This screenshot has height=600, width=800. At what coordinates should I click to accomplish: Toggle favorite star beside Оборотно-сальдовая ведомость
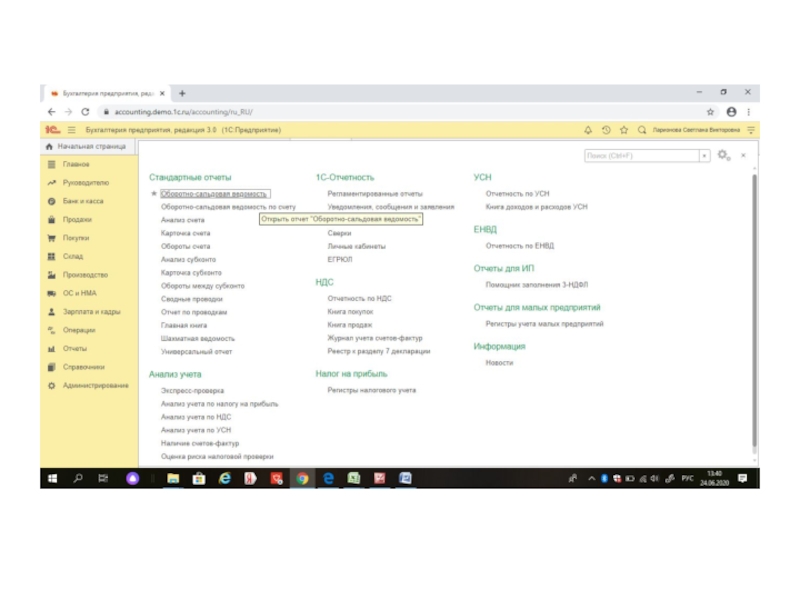coord(154,194)
